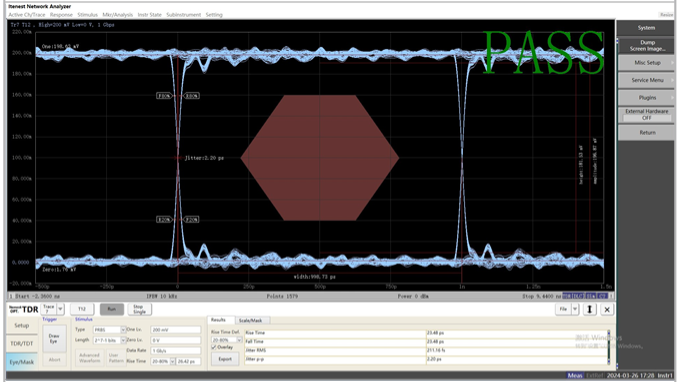Click the IFBW 10 kHz status text
The width and height of the screenshot is (678, 382).
point(162,296)
